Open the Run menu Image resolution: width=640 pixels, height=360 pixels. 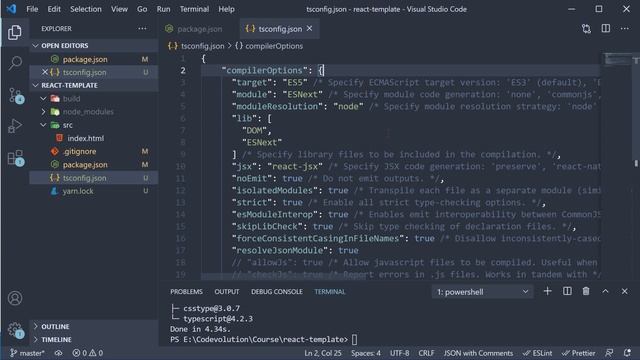[163, 9]
